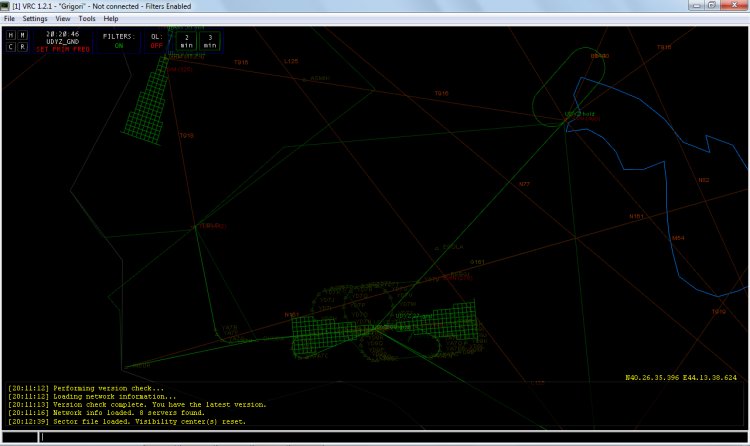Screen dimensions: 750x446
Task: Click the T919 airway label
Action: (718, 312)
